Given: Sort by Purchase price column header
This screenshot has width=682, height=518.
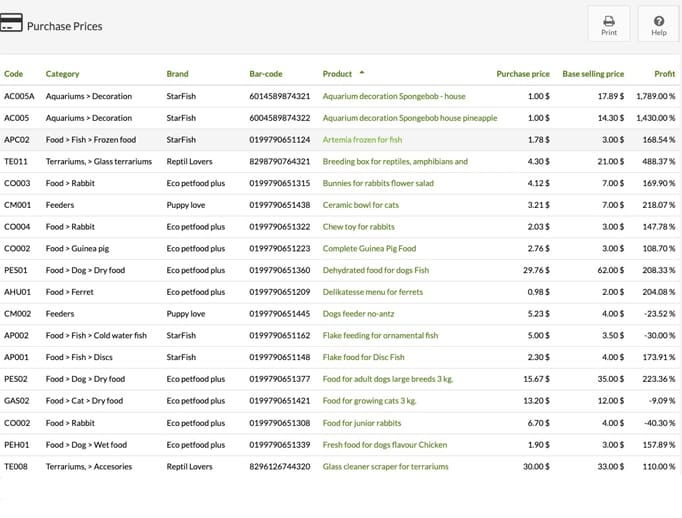Looking at the screenshot, I should click(523, 74).
